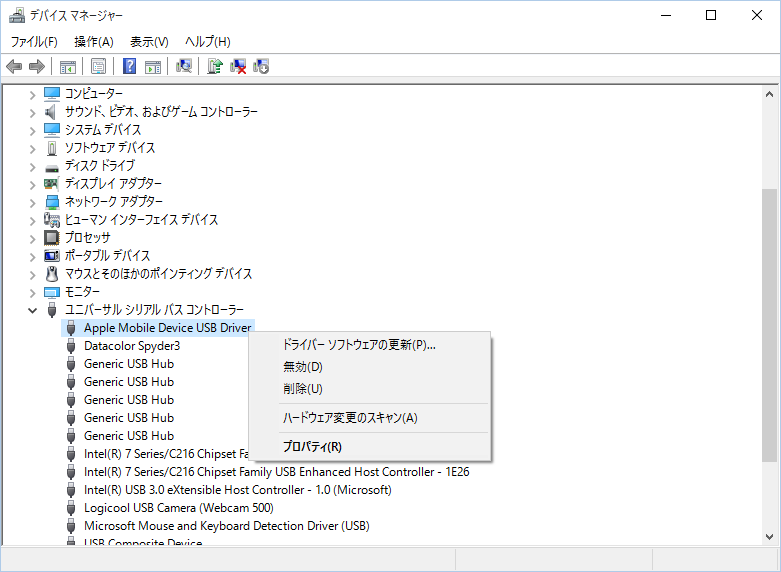
Task: Choose ドライバー ソフトウェアの更新(P)... from context menu
Action: click(359, 345)
